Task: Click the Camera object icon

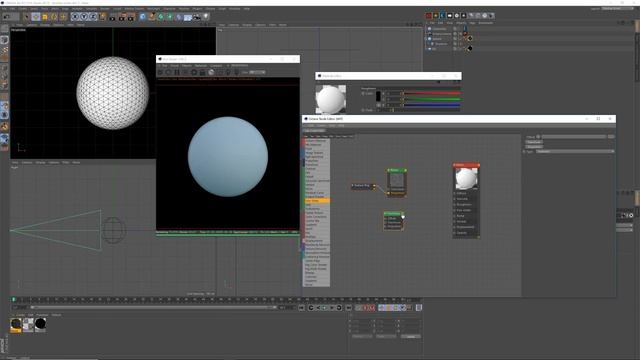Action: pyautogui.click(x=196, y=17)
